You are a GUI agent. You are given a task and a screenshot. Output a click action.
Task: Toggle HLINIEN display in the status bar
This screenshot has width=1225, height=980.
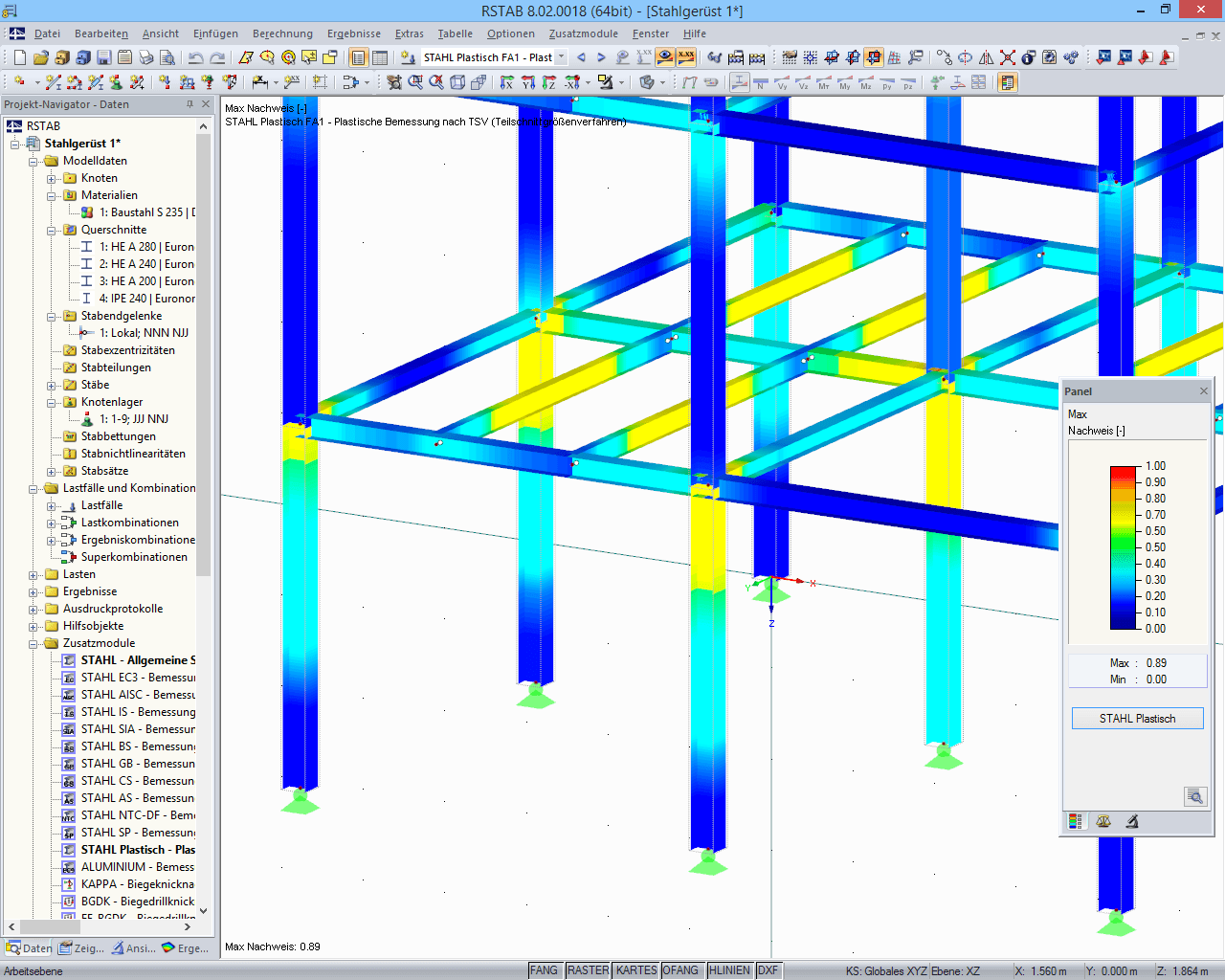click(729, 969)
